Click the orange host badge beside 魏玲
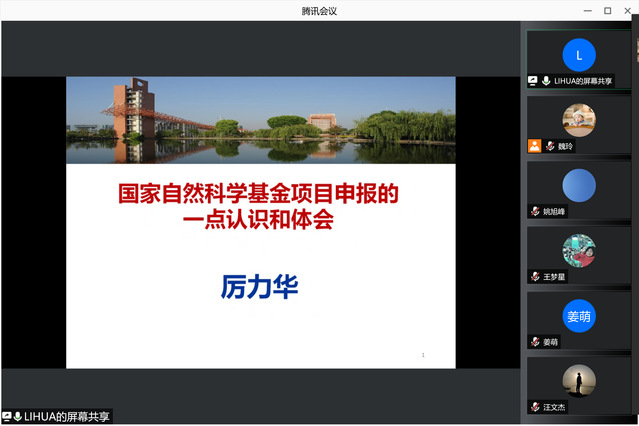The width and height of the screenshot is (639, 426). [x=535, y=146]
